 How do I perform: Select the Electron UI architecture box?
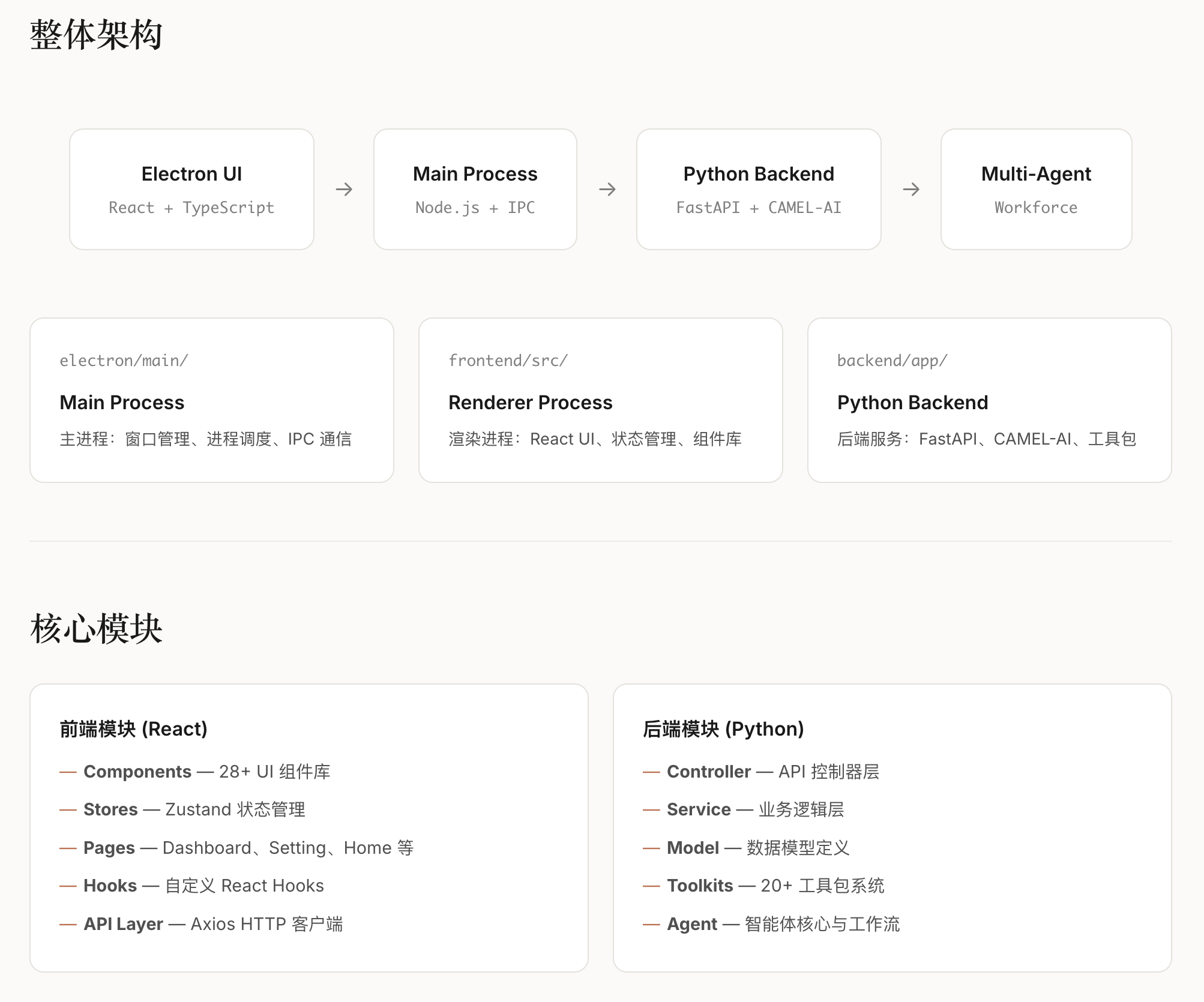[x=191, y=189]
